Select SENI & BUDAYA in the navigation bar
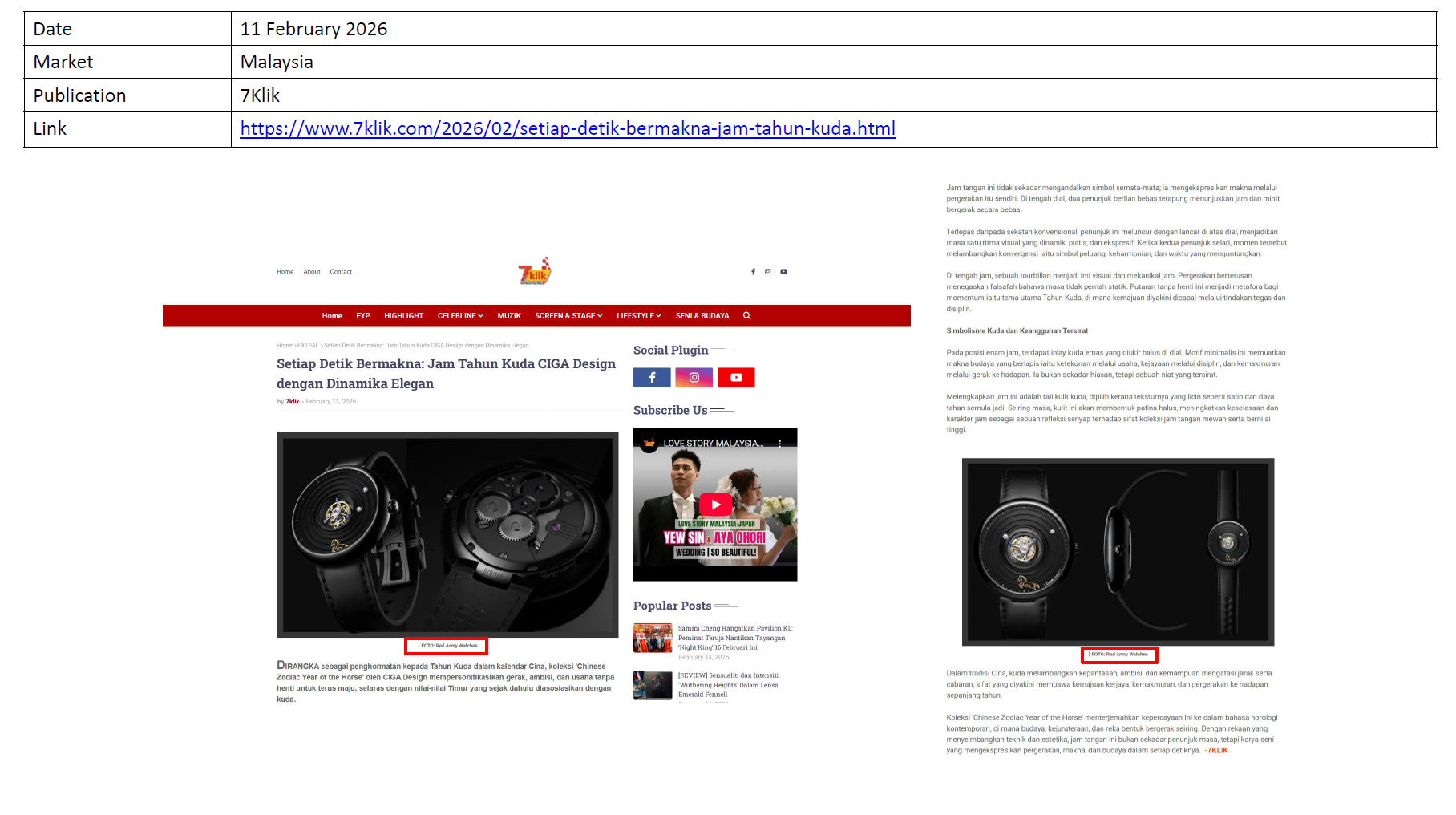 coord(702,316)
